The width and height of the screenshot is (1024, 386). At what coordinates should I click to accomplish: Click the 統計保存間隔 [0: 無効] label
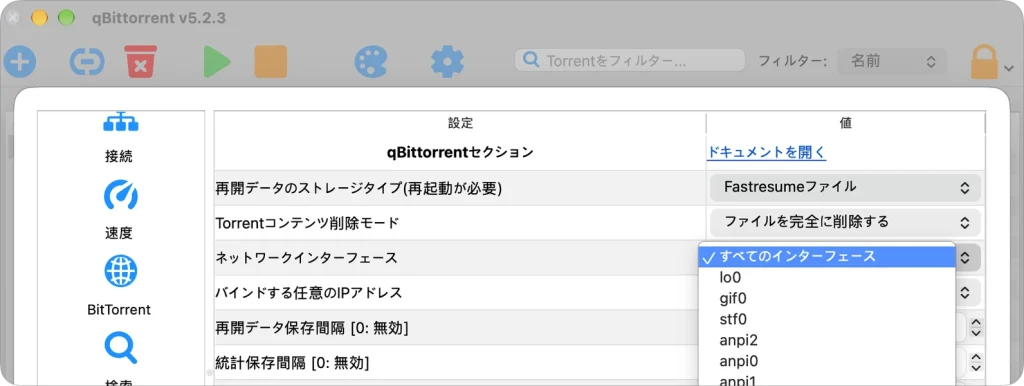(293, 362)
